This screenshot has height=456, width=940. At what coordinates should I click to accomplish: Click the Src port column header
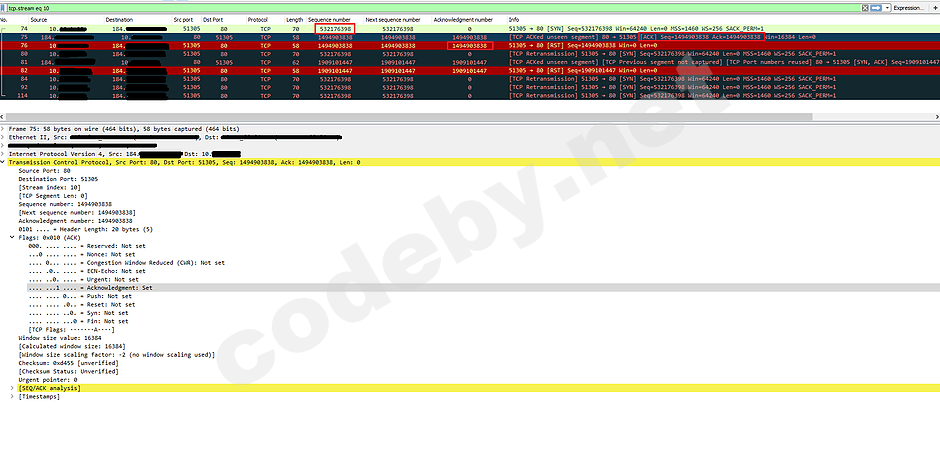(x=183, y=20)
